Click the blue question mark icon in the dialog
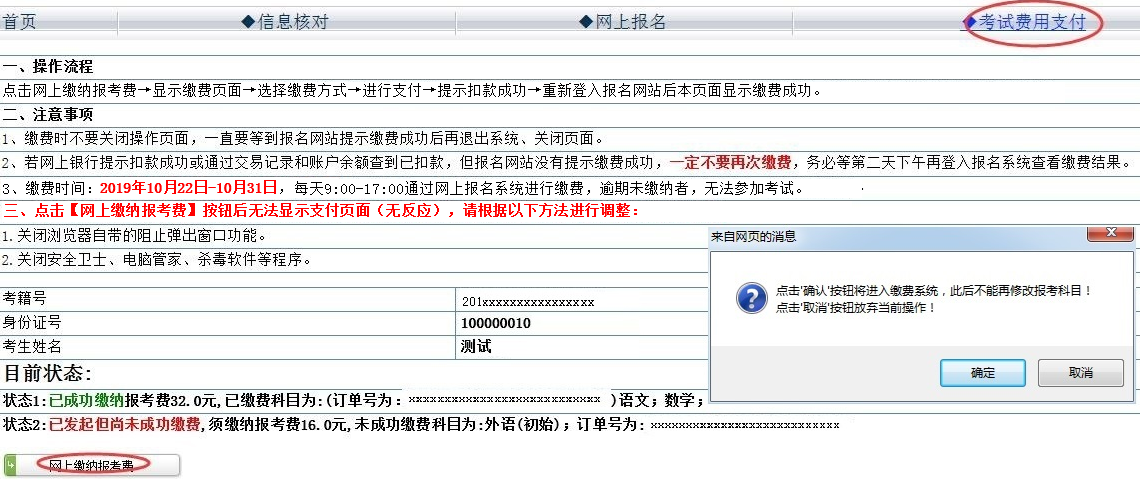Viewport: 1140px width, 483px height. tap(751, 298)
